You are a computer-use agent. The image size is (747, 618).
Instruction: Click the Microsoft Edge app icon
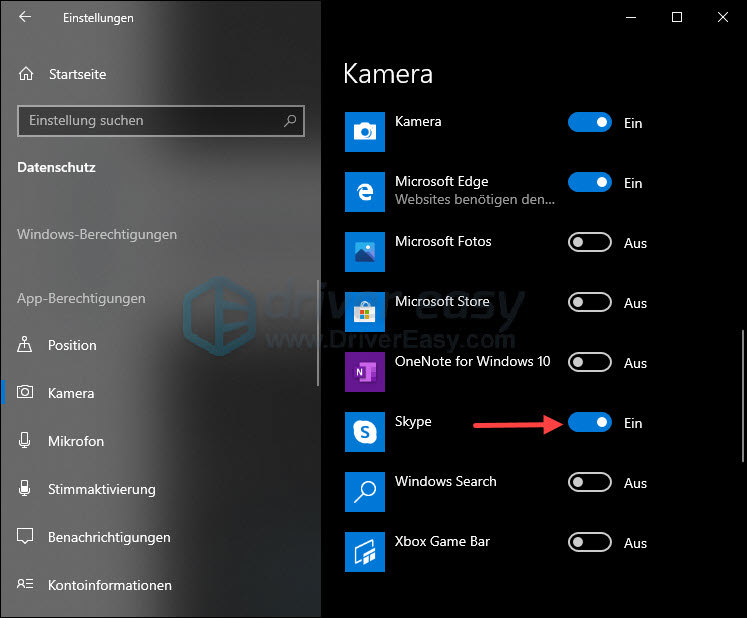tap(365, 192)
